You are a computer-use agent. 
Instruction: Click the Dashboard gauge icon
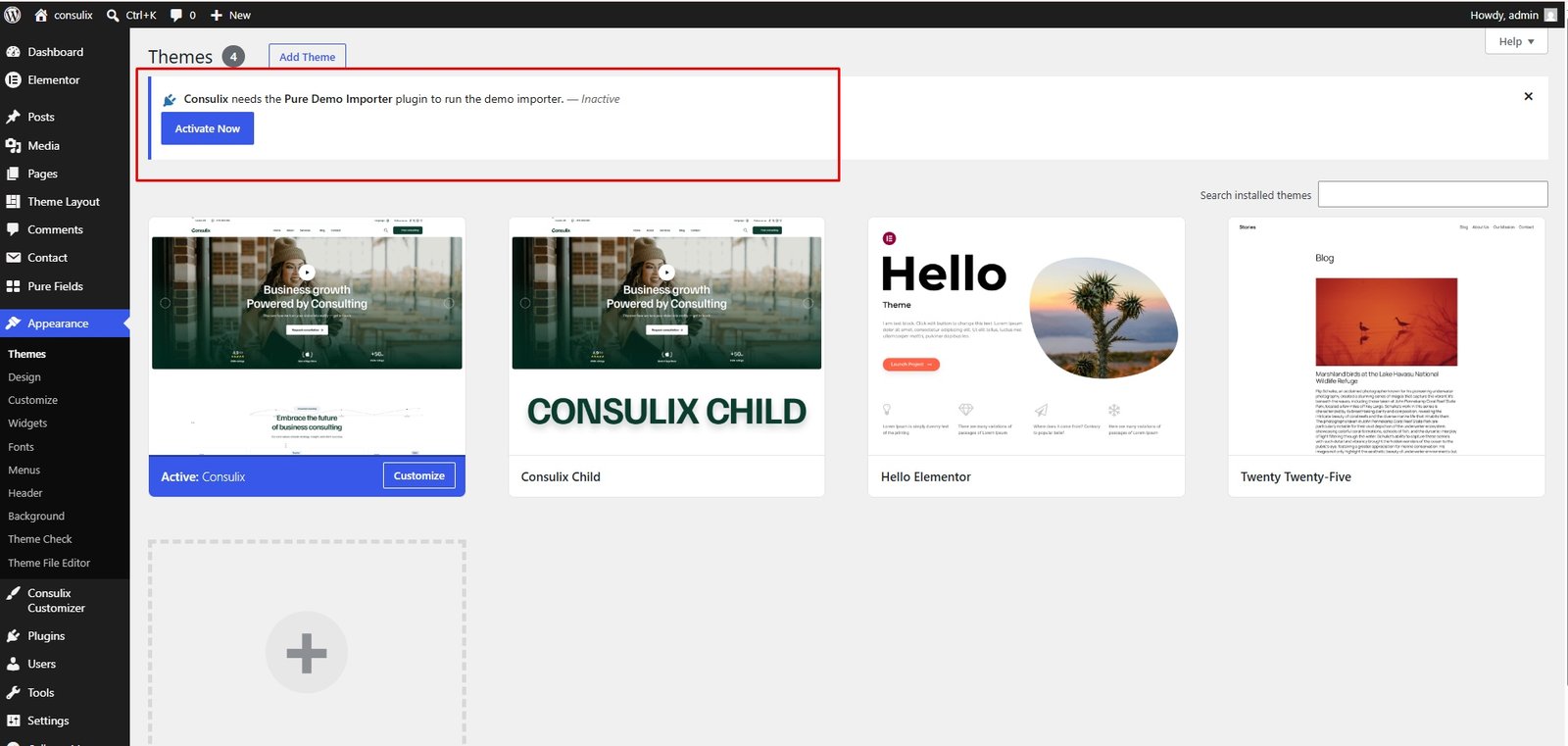(x=14, y=52)
